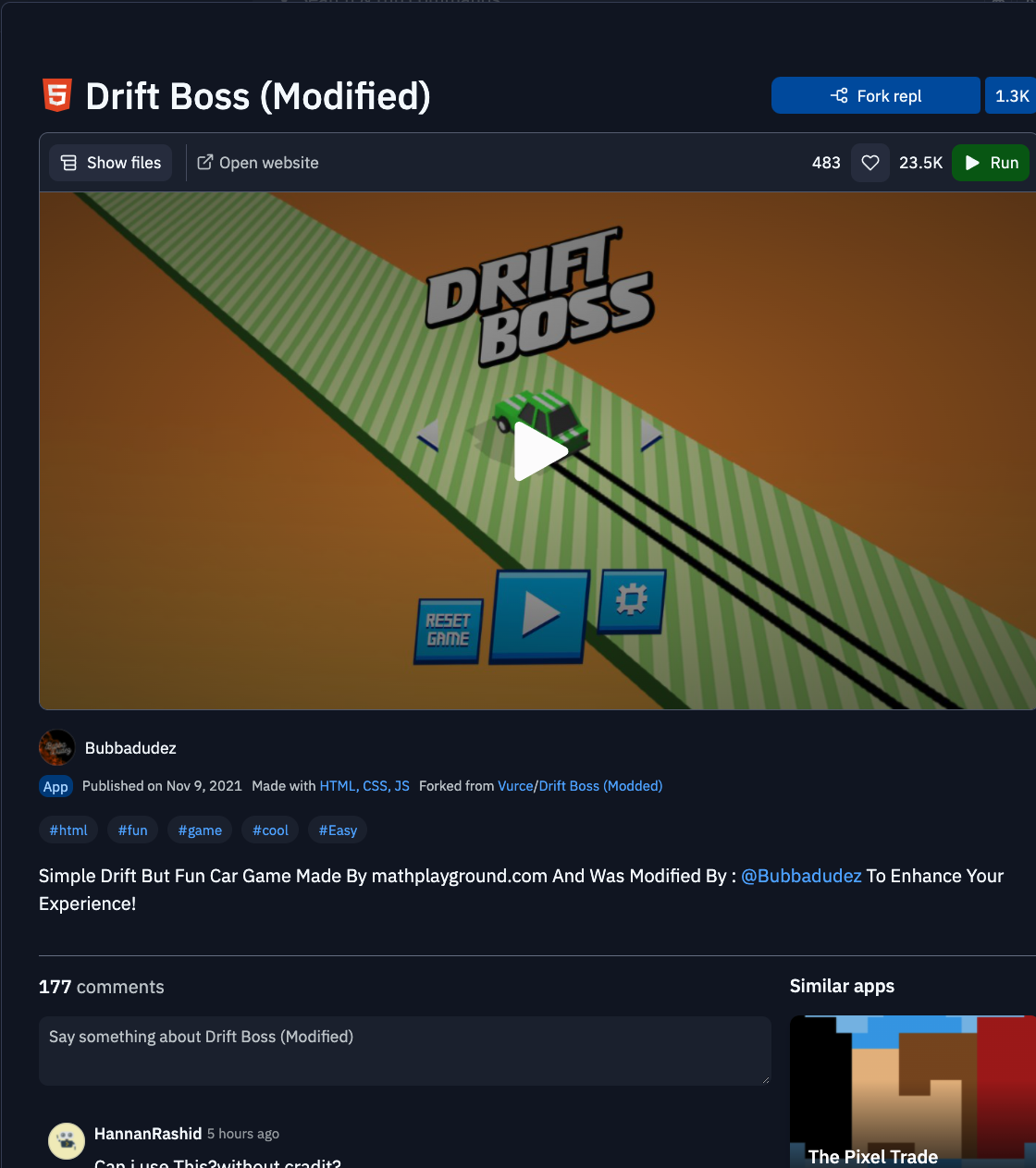
Task: Open website in new tab
Action: (258, 163)
